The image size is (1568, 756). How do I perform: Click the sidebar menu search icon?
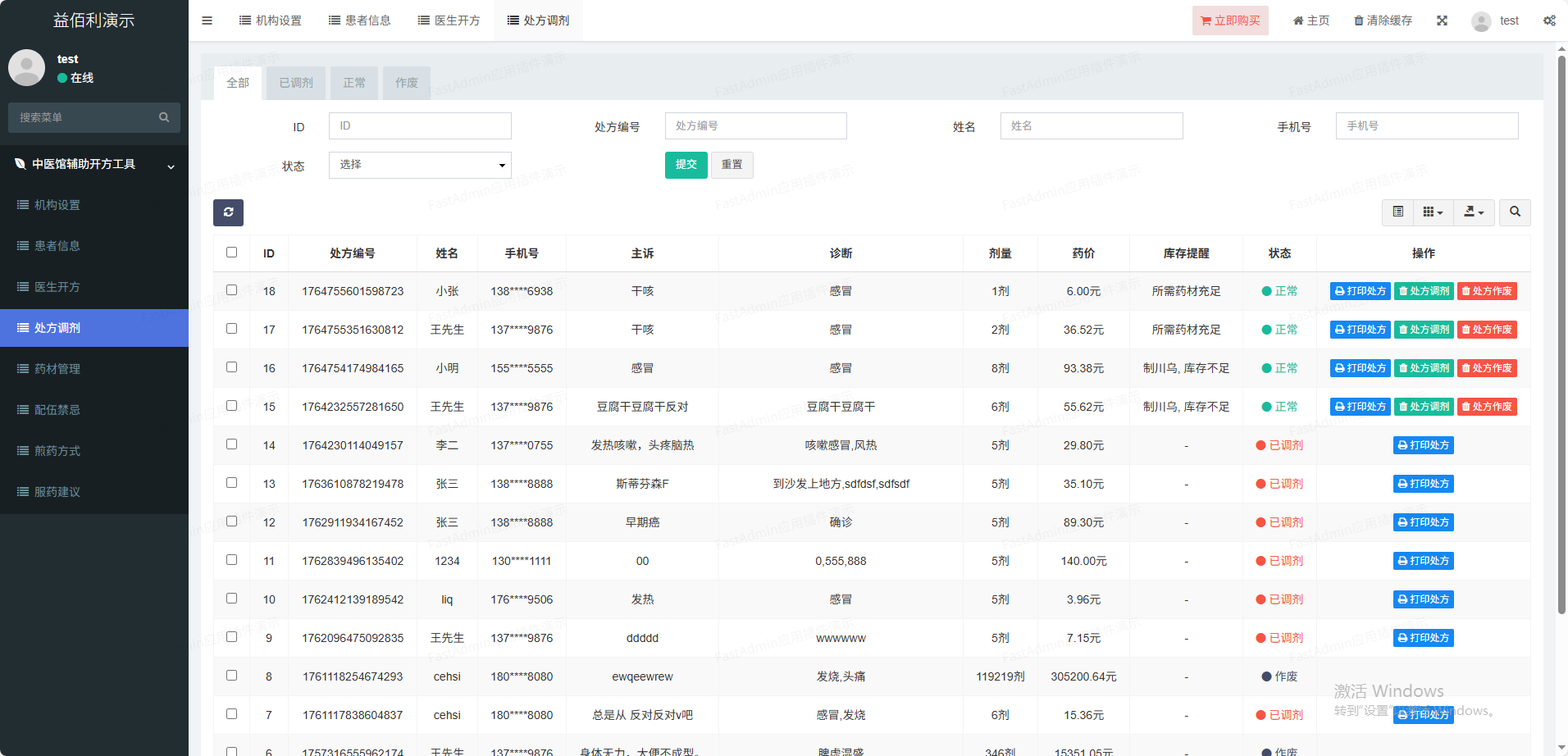(x=164, y=117)
